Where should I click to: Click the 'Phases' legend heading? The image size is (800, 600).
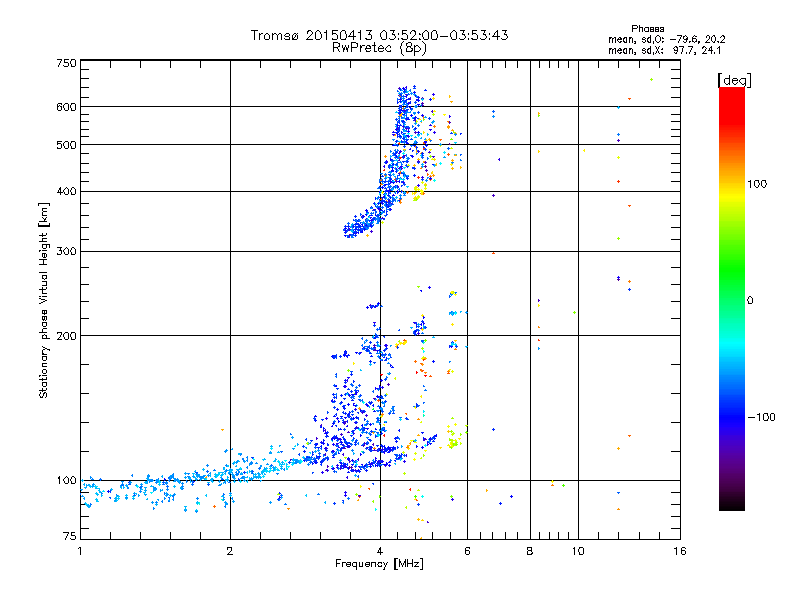pos(647,29)
